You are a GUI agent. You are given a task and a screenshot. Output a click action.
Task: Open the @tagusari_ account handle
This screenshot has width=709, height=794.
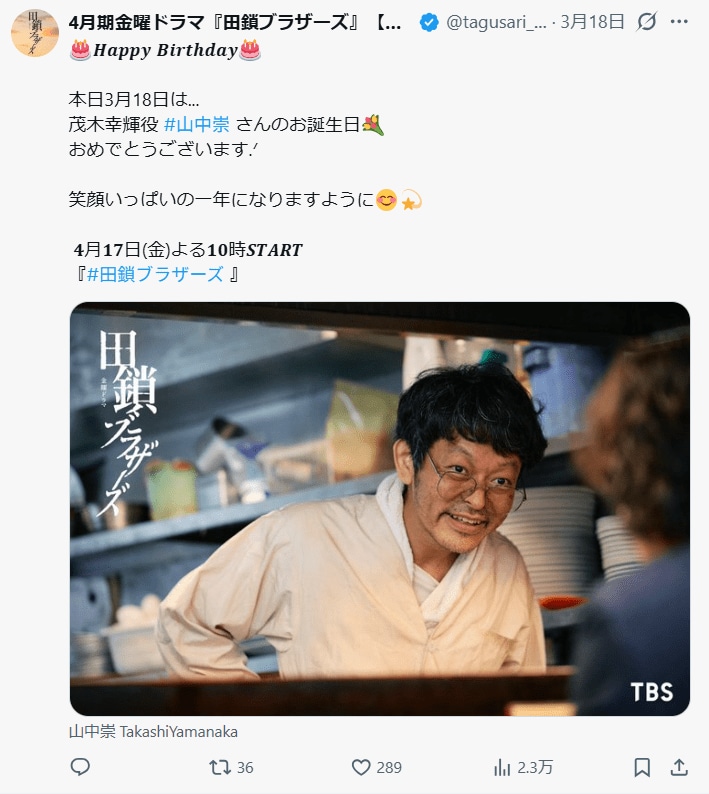[x=496, y=22]
